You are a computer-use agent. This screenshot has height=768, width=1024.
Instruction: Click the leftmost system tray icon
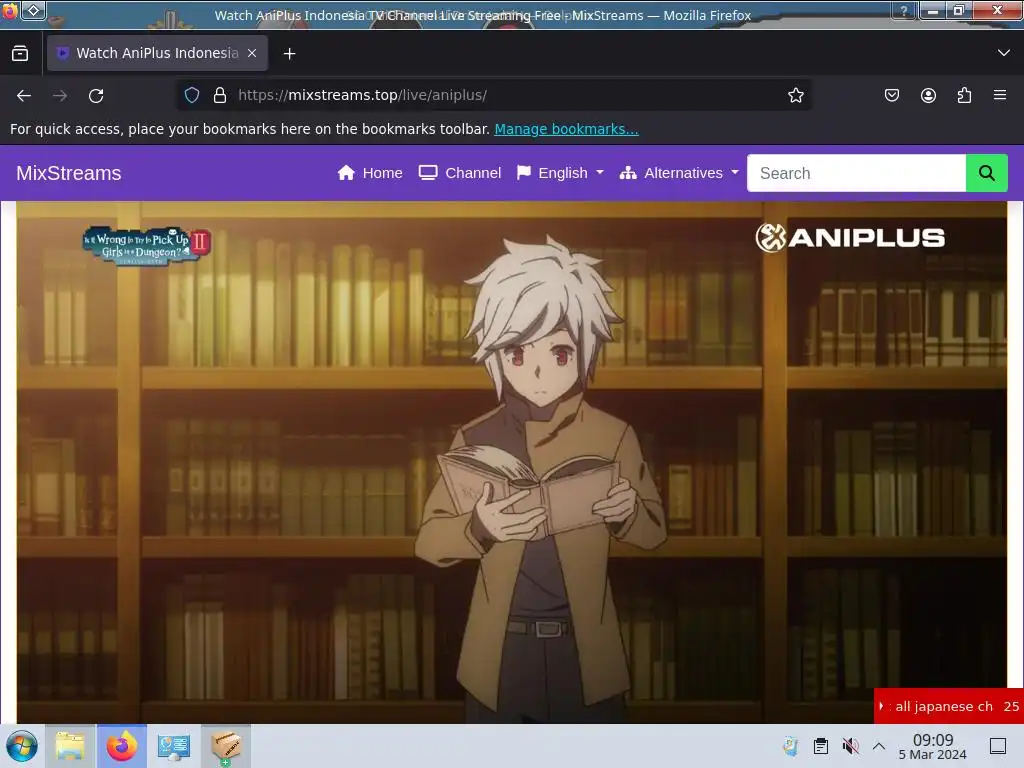(791, 746)
